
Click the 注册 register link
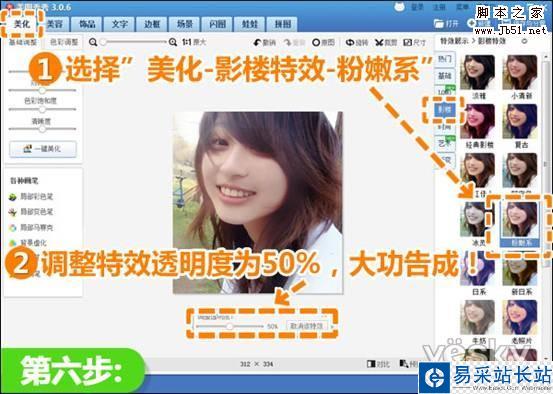[x=439, y=7]
